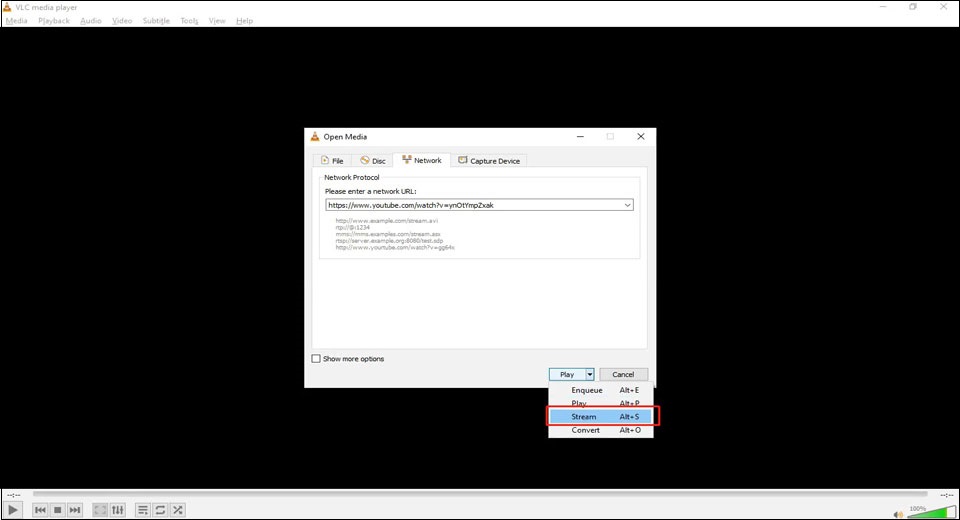Minimize the VLC main window
This screenshot has height=520, width=960.
(x=883, y=7)
